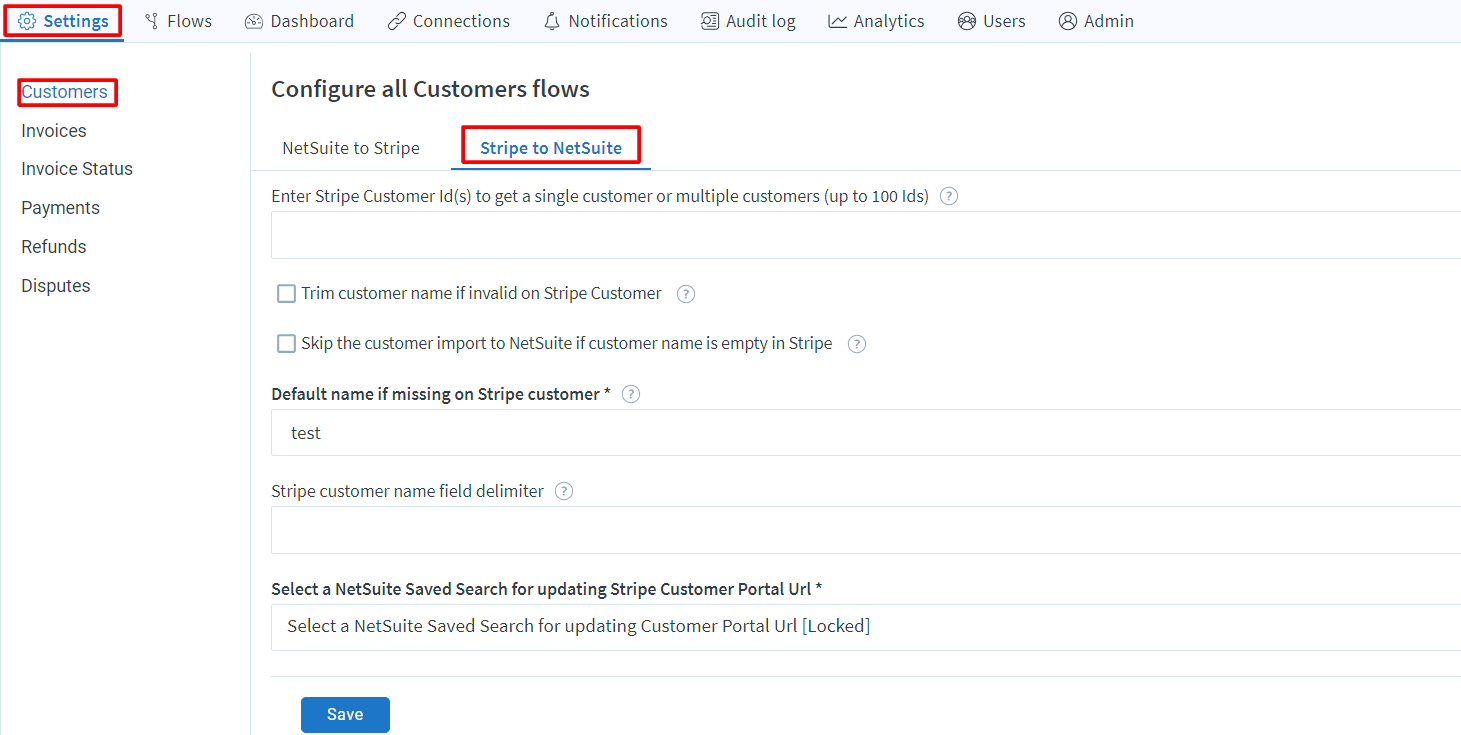Screen dimensions: 1461x735
Task: Enable Skip the customer import checkbox
Action: click(286, 344)
